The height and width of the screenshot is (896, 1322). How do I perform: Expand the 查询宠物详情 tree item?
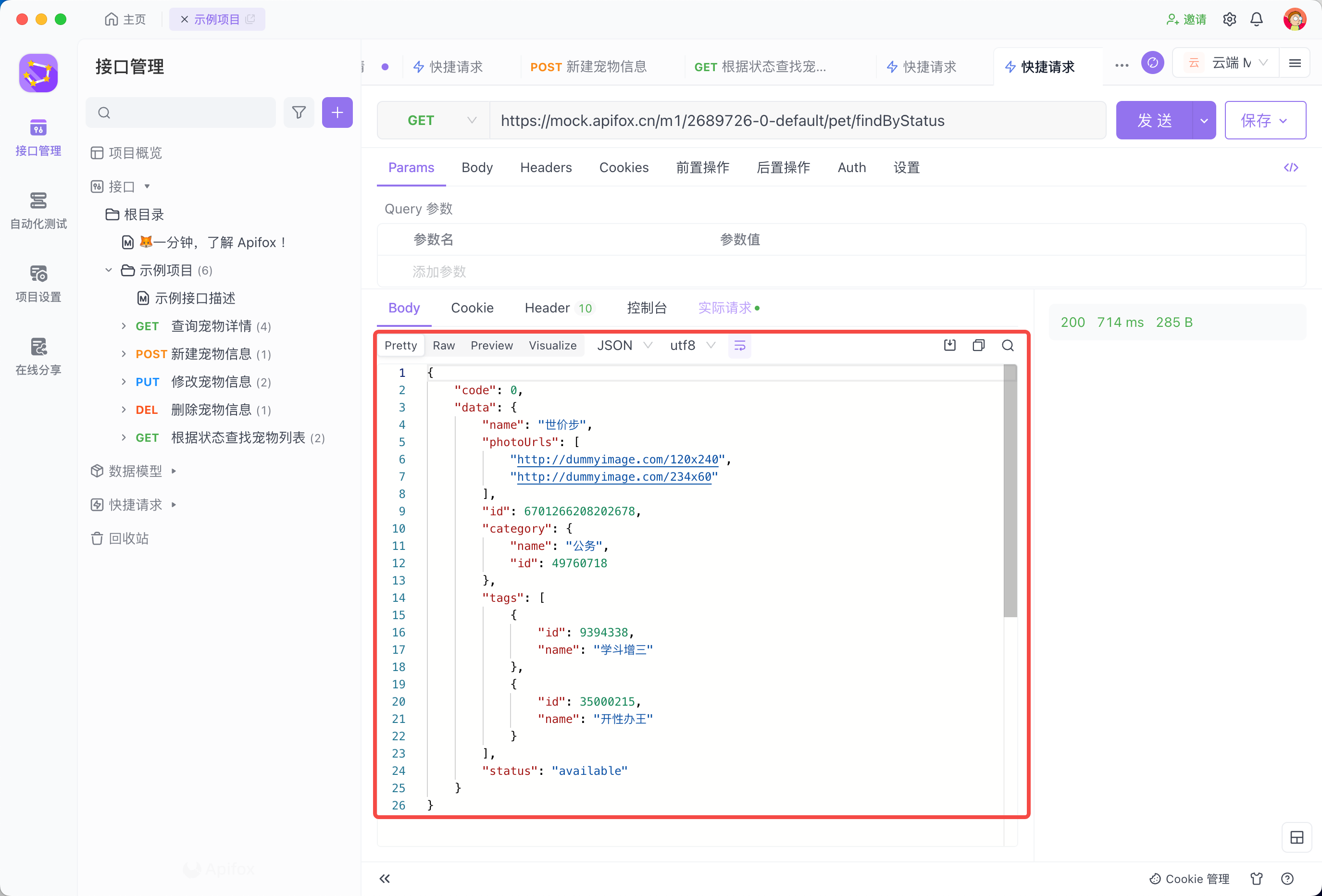click(124, 326)
